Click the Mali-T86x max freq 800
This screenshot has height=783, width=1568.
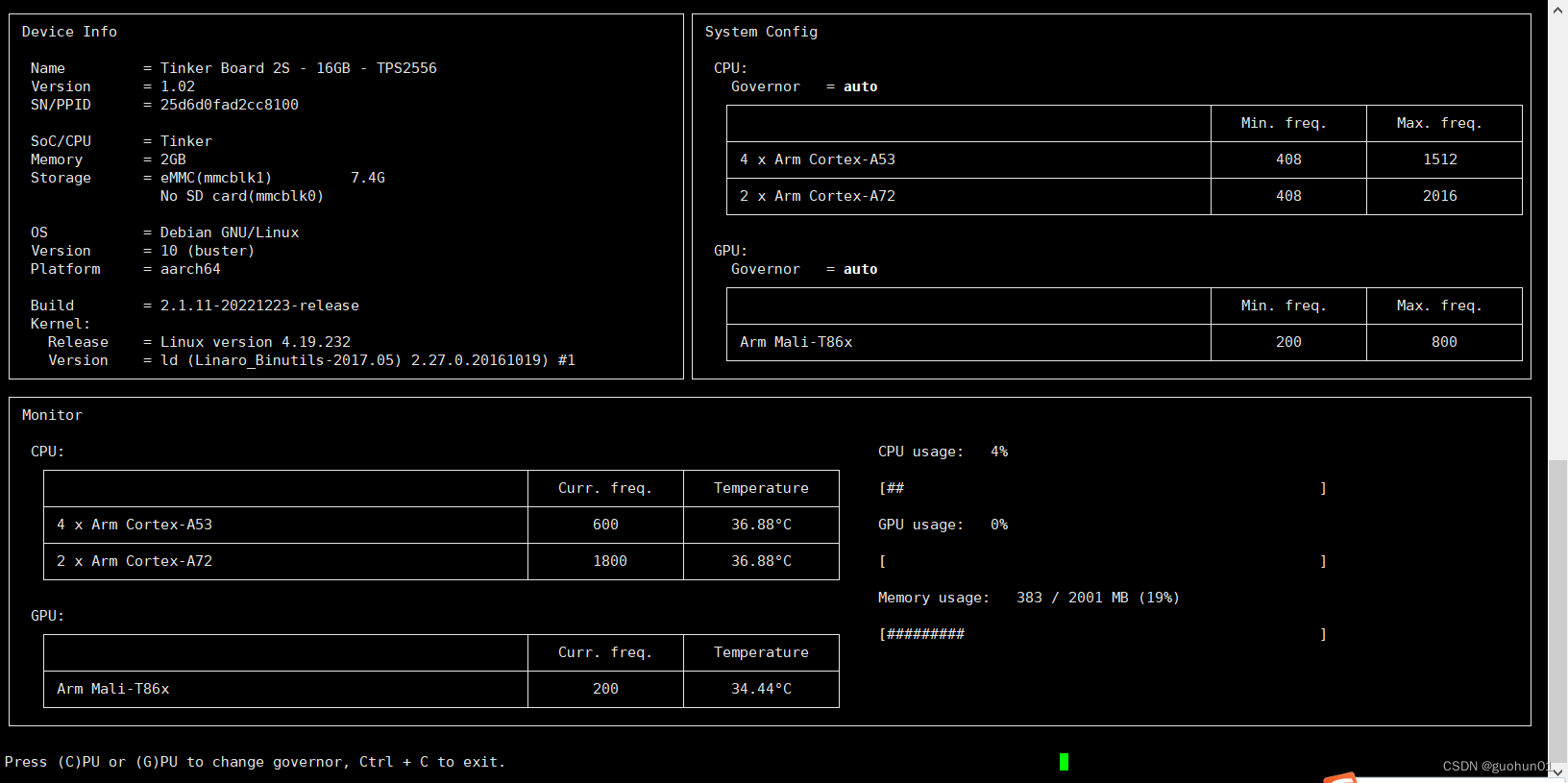1444,342
